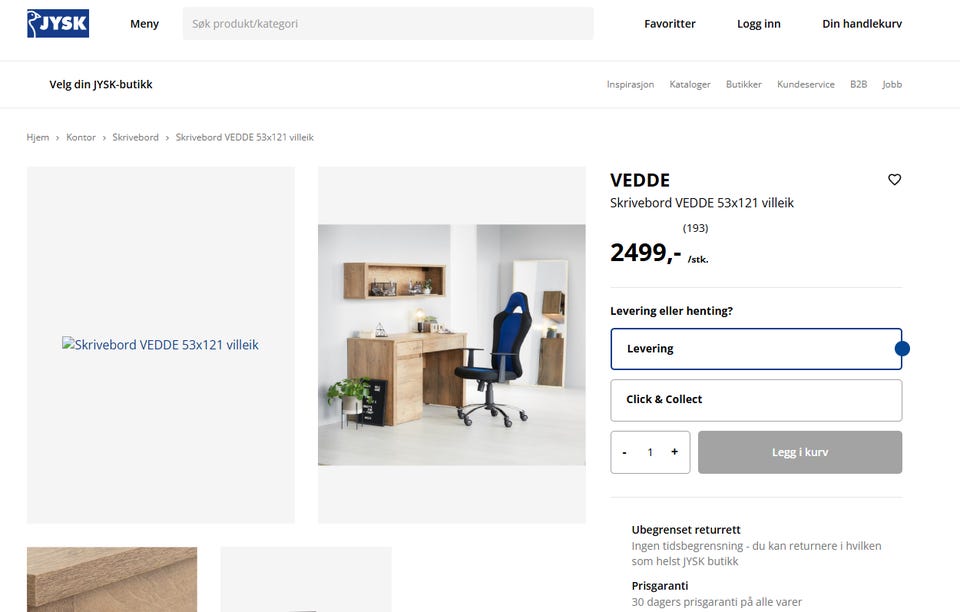Add VEDDE to favorites via heart icon

coord(894,179)
